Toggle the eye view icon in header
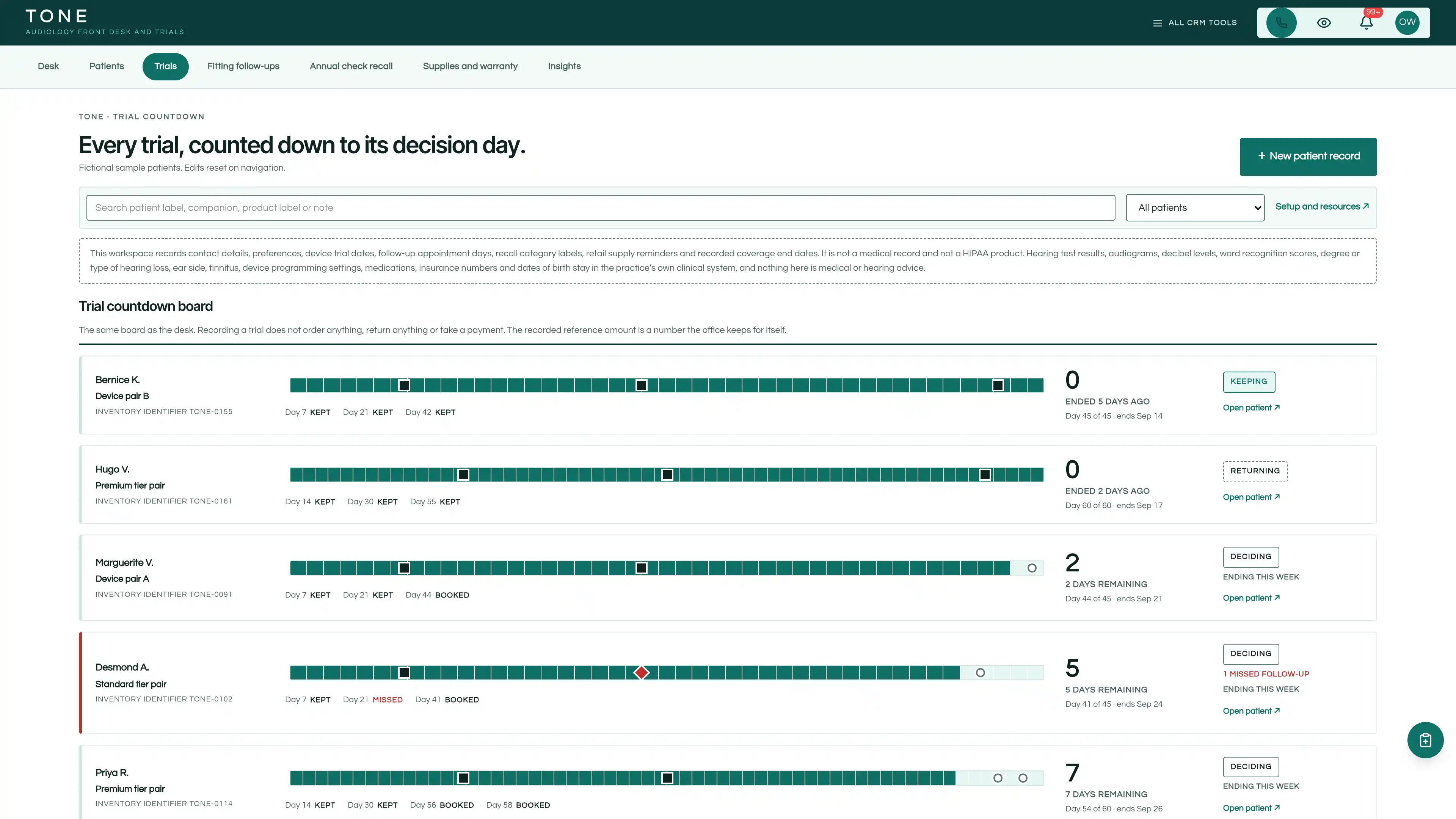 1324,23
